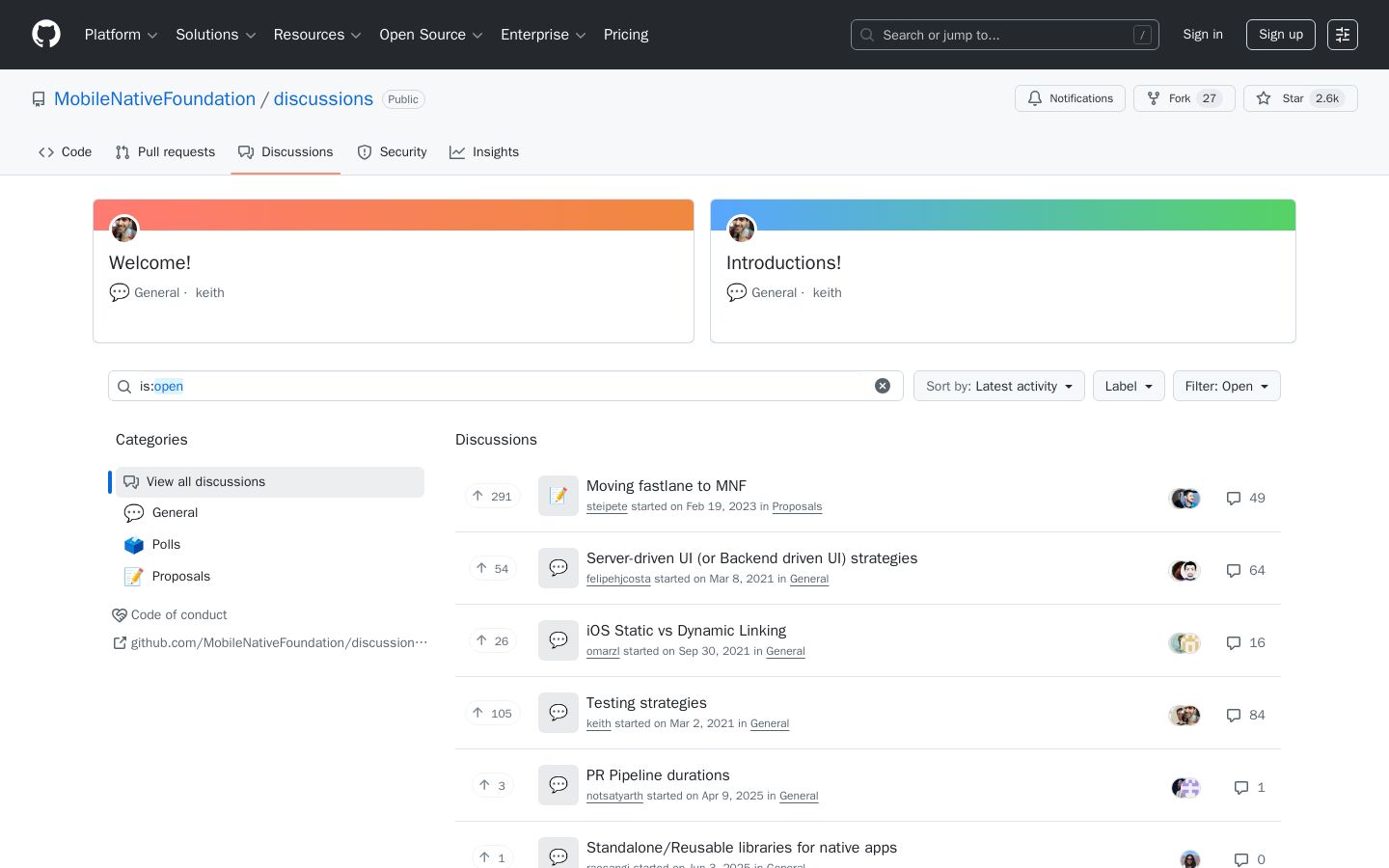Click the Notifications button

(1070, 98)
